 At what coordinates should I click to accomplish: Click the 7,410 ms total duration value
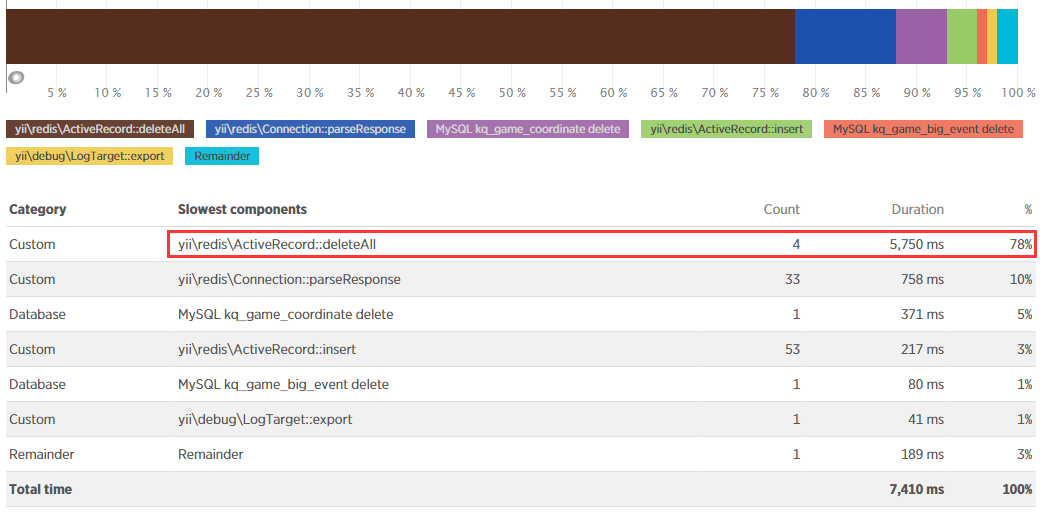917,489
